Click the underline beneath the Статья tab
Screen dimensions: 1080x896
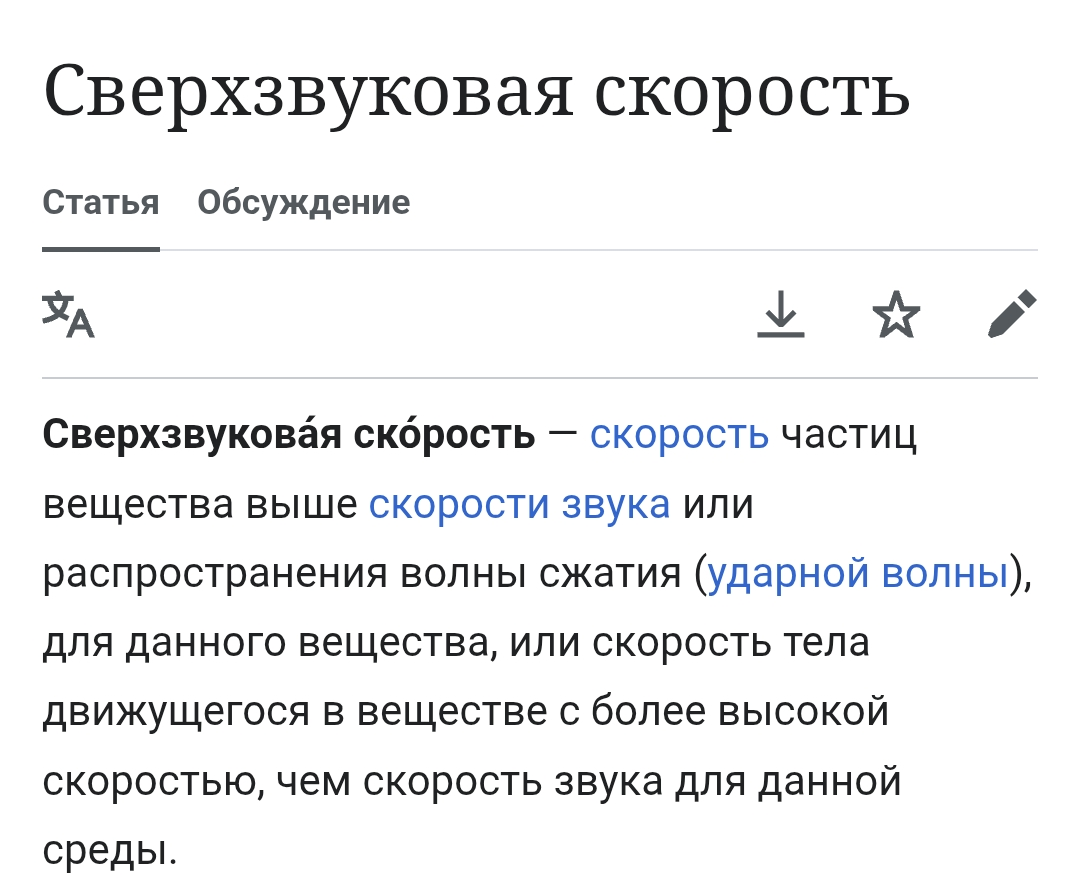pyautogui.click(x=101, y=249)
